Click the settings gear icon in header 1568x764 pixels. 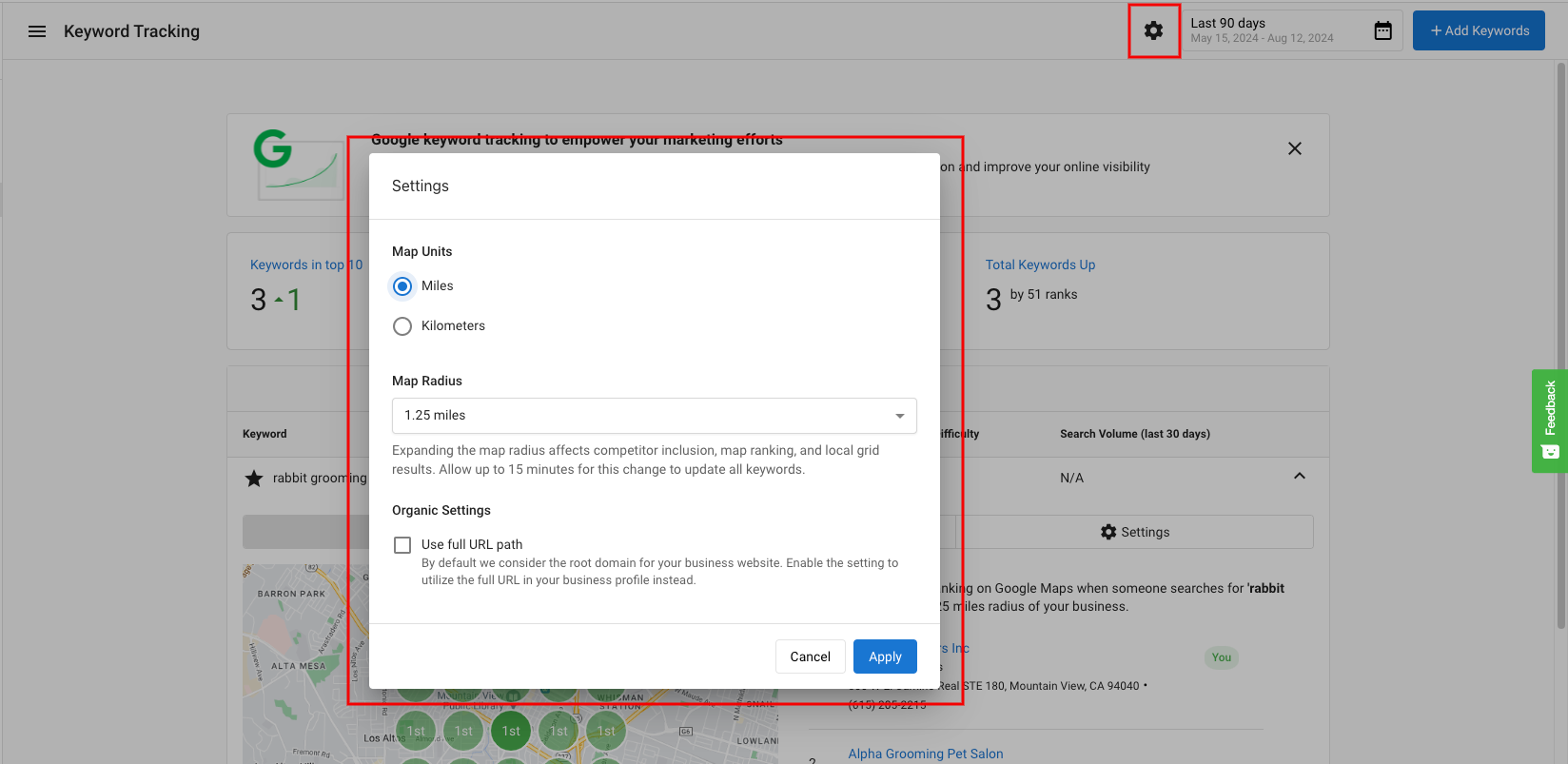click(x=1153, y=31)
